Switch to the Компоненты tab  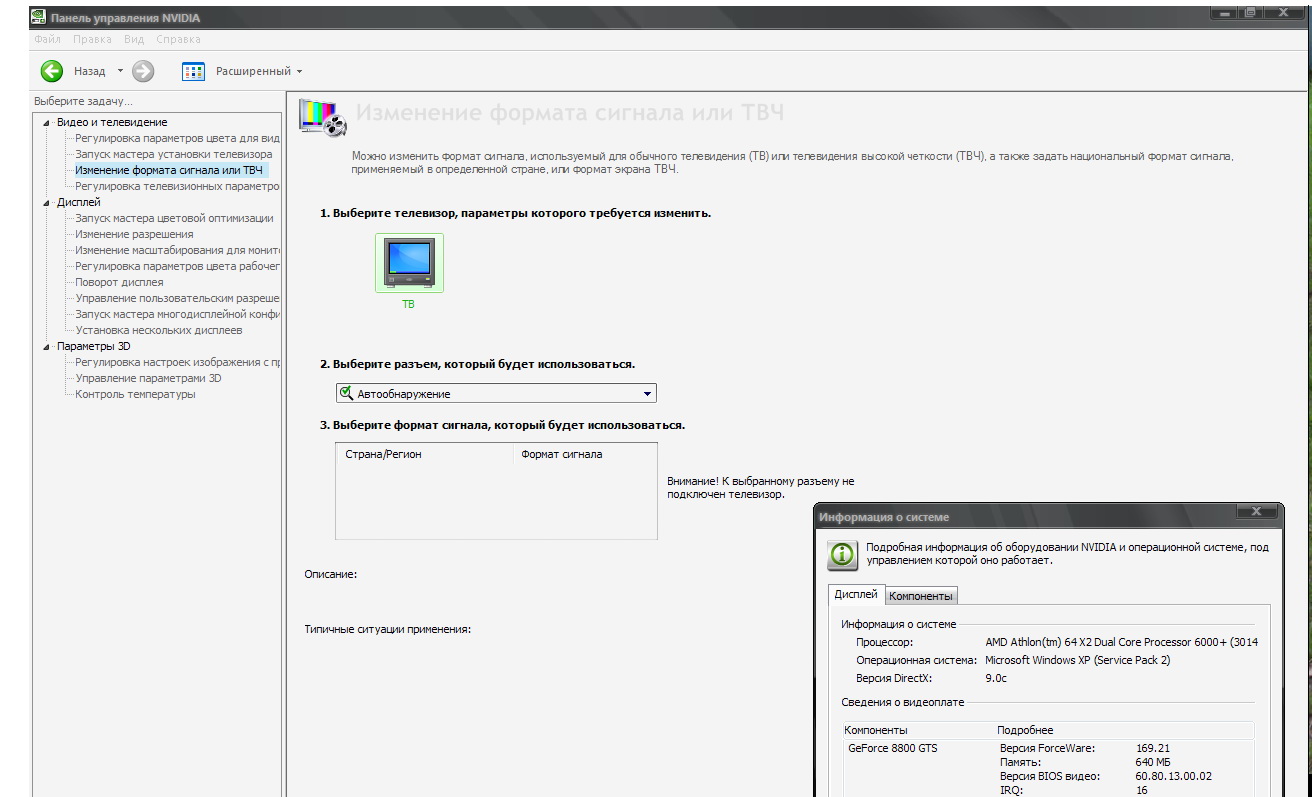(921, 596)
